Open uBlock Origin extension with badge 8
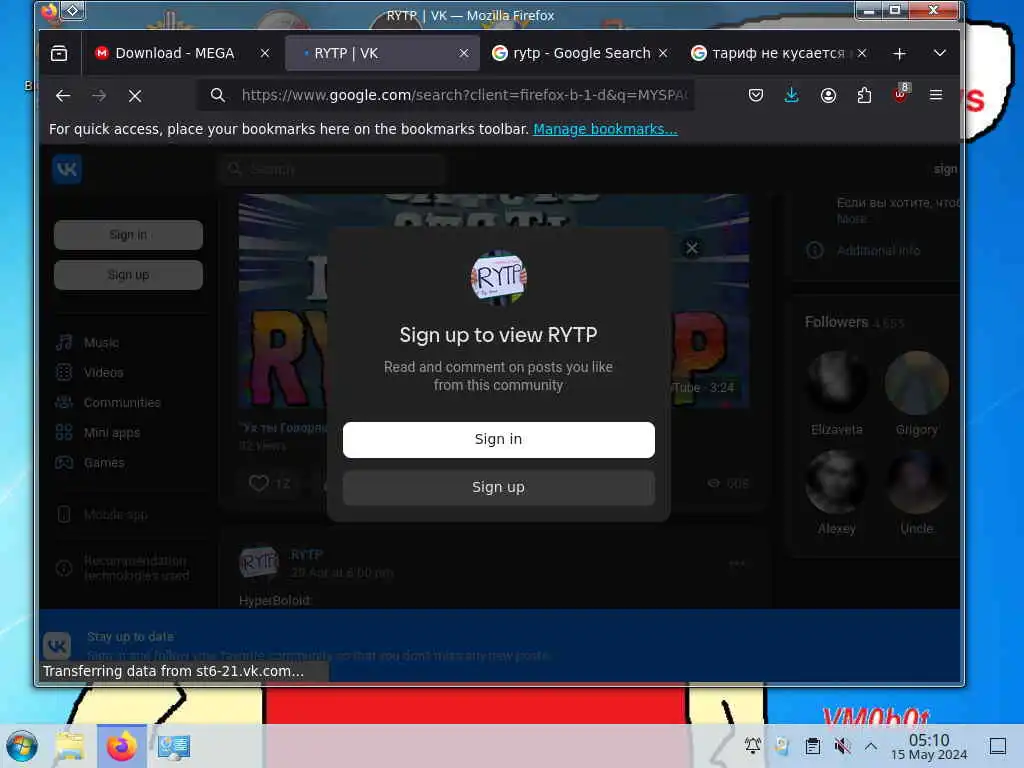Screen dimensions: 1024x768 (901, 95)
